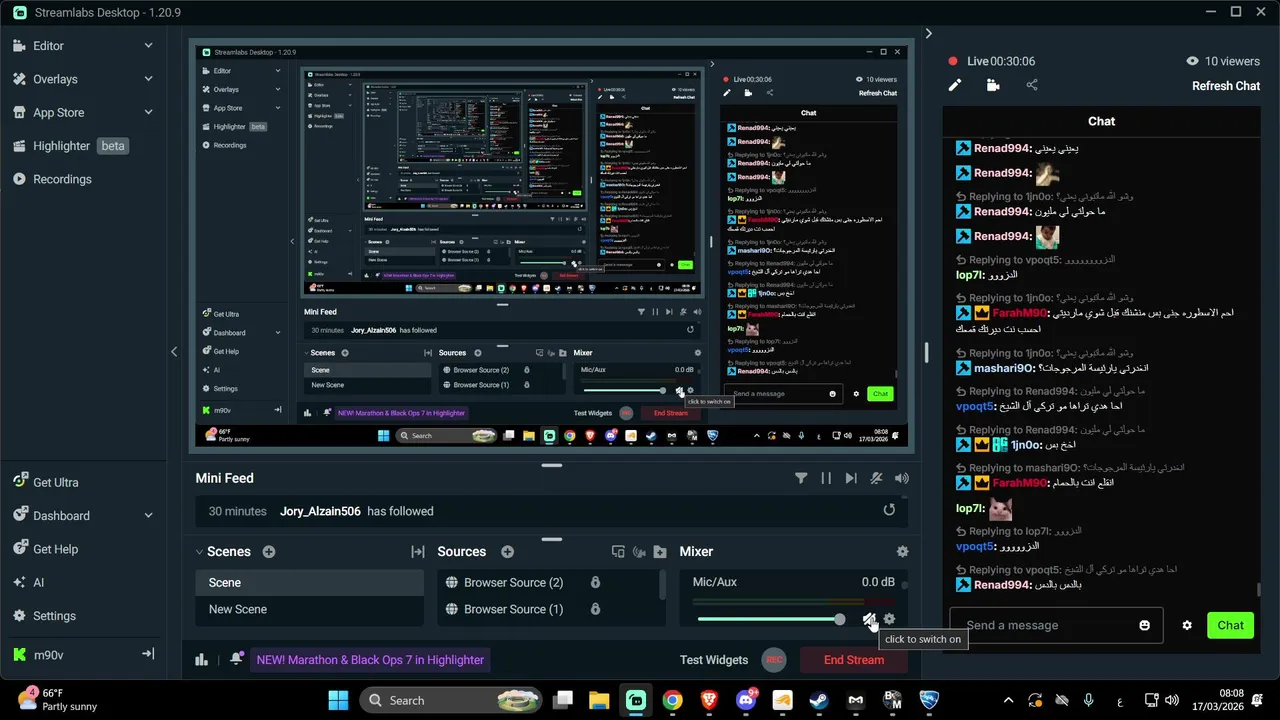This screenshot has height=720, width=1280.
Task: Start recording with REC button
Action: pos(773,660)
